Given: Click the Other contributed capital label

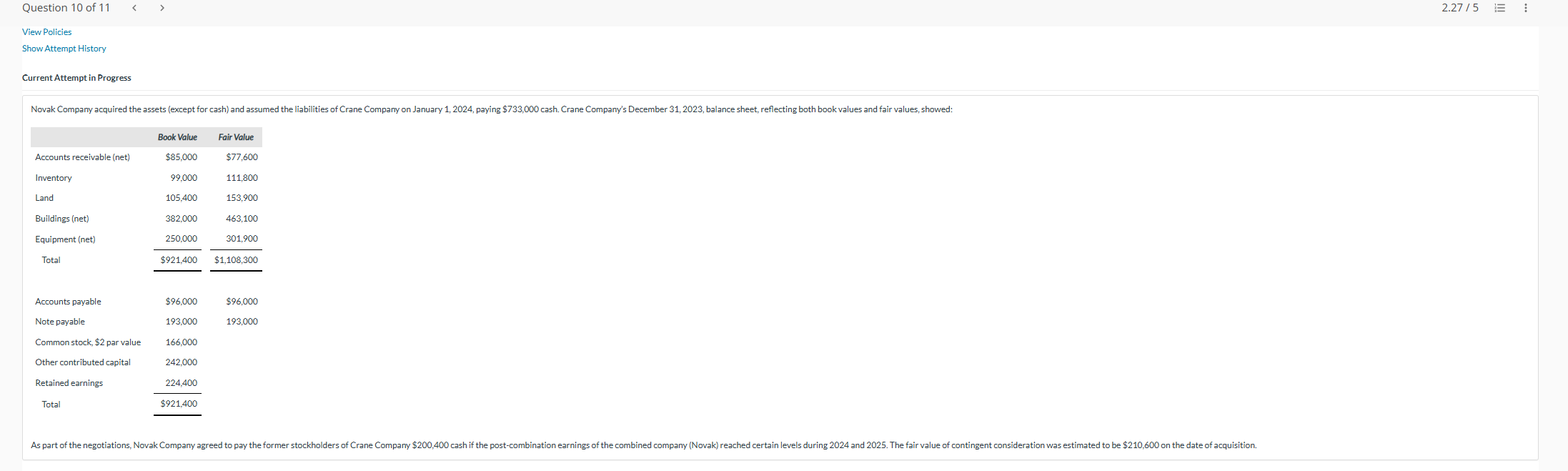Looking at the screenshot, I should click(x=83, y=362).
